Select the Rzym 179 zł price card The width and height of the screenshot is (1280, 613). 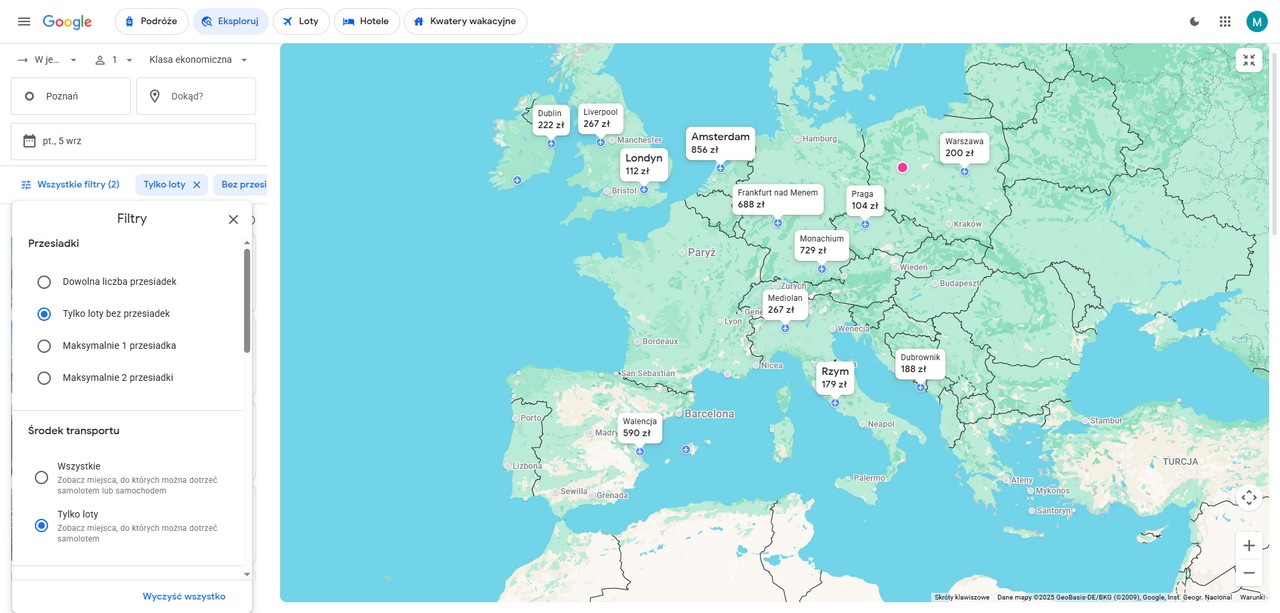click(835, 377)
